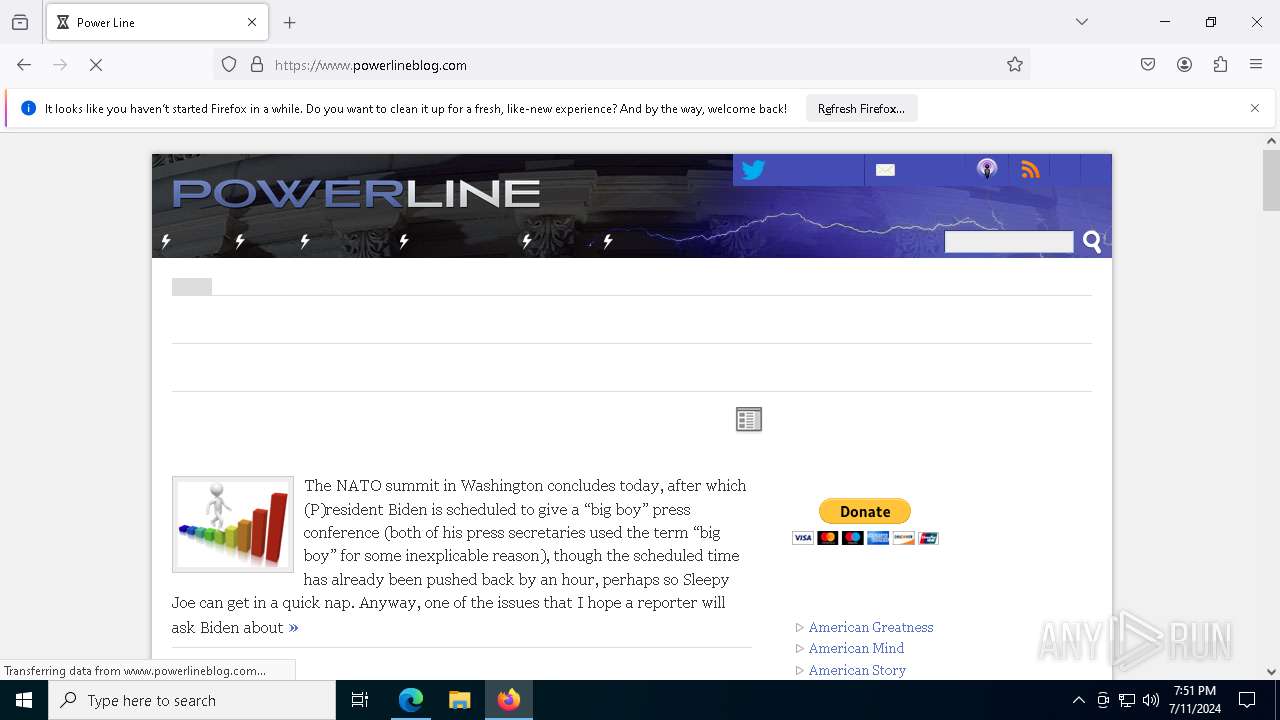Click the Refresh Firefox button
Screen dimensions: 1280x720
point(861,108)
